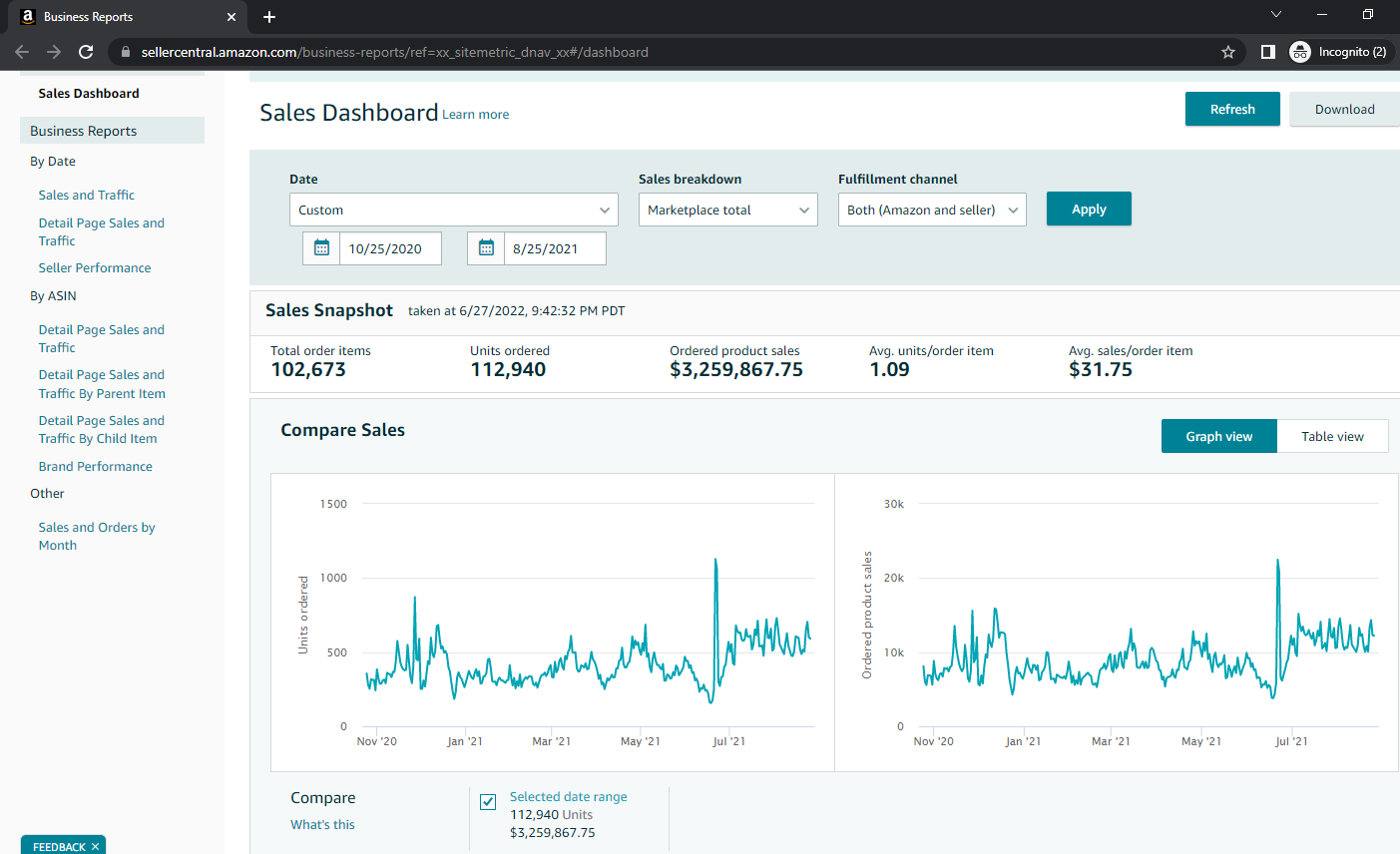
Task: Open Seller Performance report
Action: [95, 268]
